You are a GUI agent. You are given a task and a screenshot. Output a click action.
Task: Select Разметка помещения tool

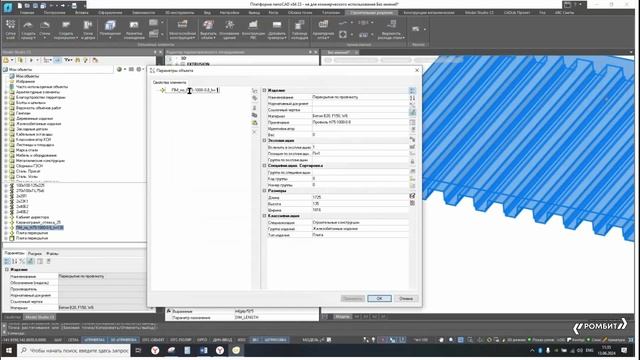point(134,29)
